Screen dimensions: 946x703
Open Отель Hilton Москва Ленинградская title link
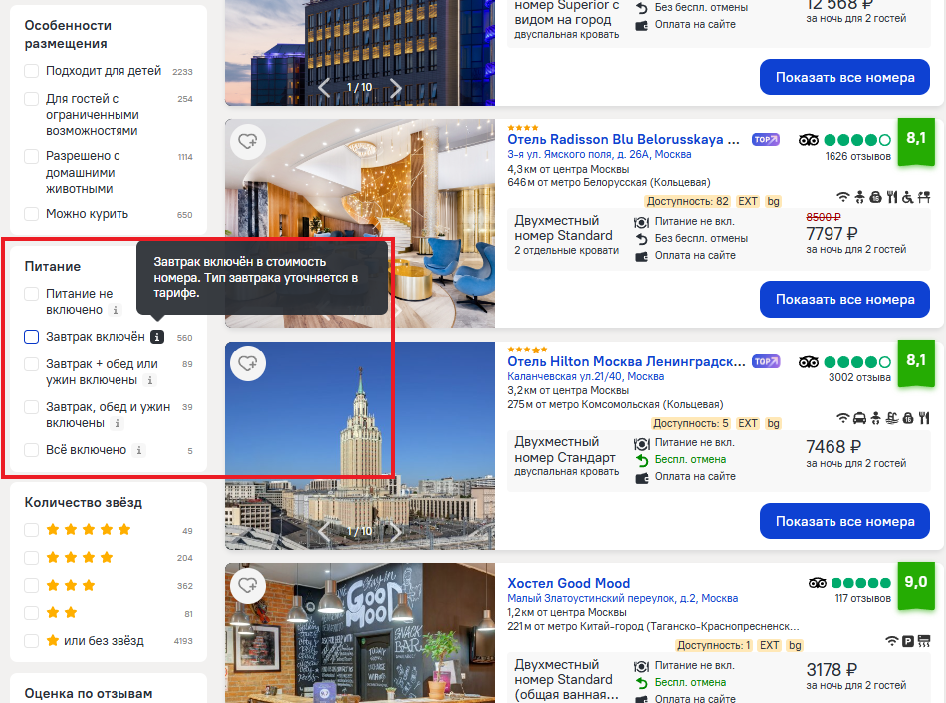tap(626, 361)
